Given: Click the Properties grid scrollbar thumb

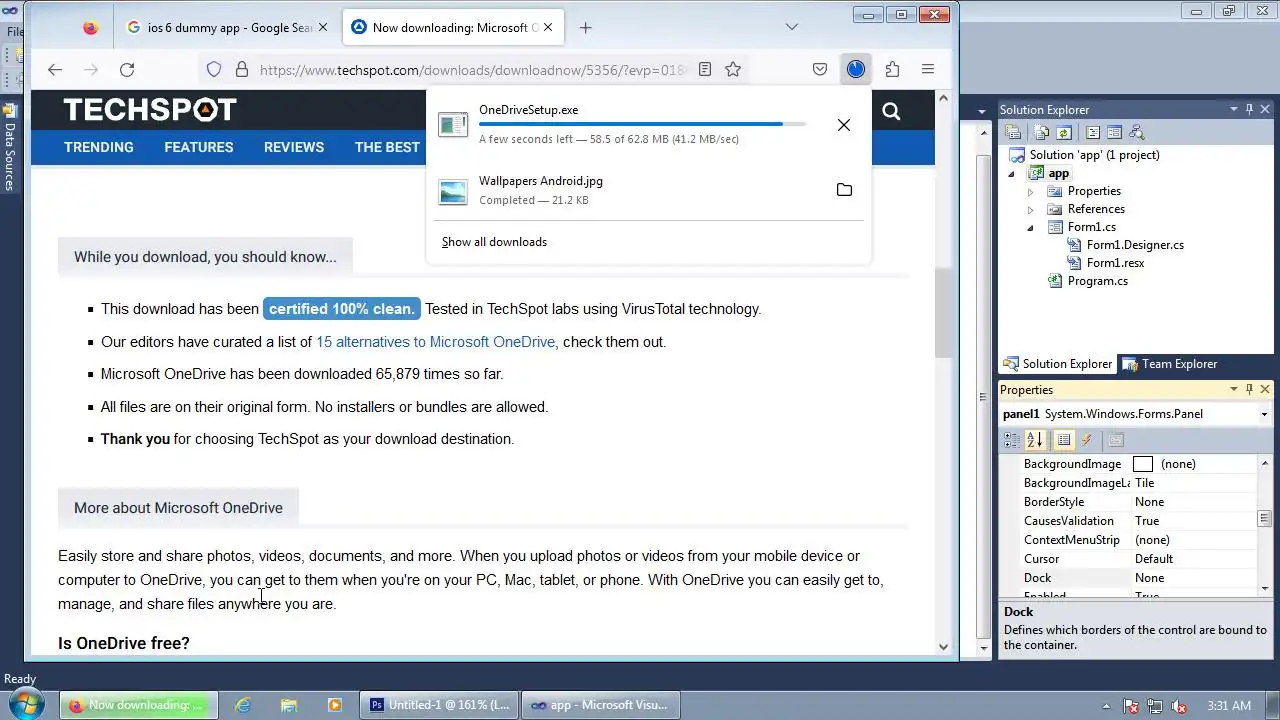Looking at the screenshot, I should coord(1264,518).
